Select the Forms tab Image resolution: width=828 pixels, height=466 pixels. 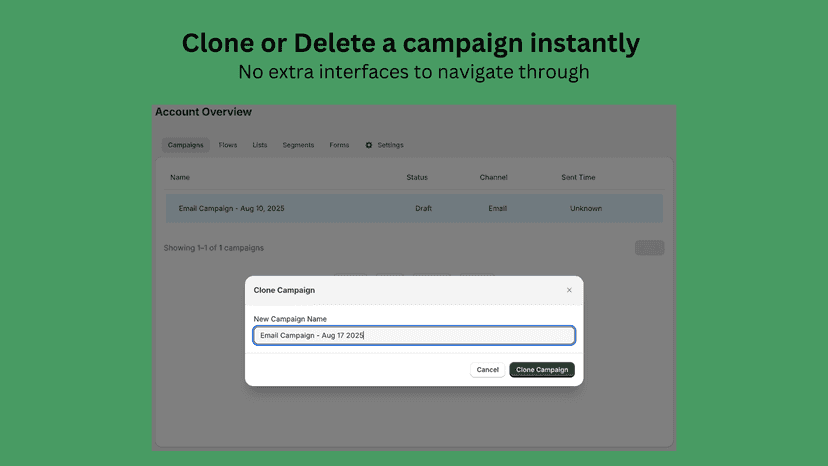339,145
